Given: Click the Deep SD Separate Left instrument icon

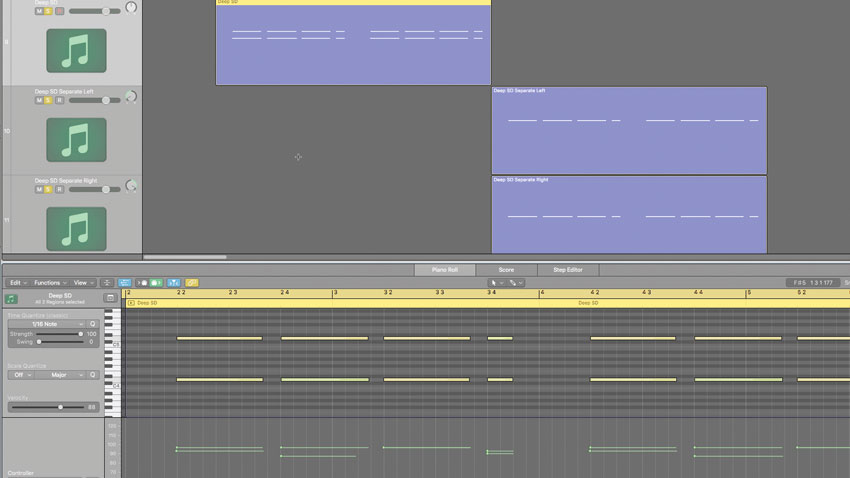Looking at the screenshot, I should tap(76, 140).
